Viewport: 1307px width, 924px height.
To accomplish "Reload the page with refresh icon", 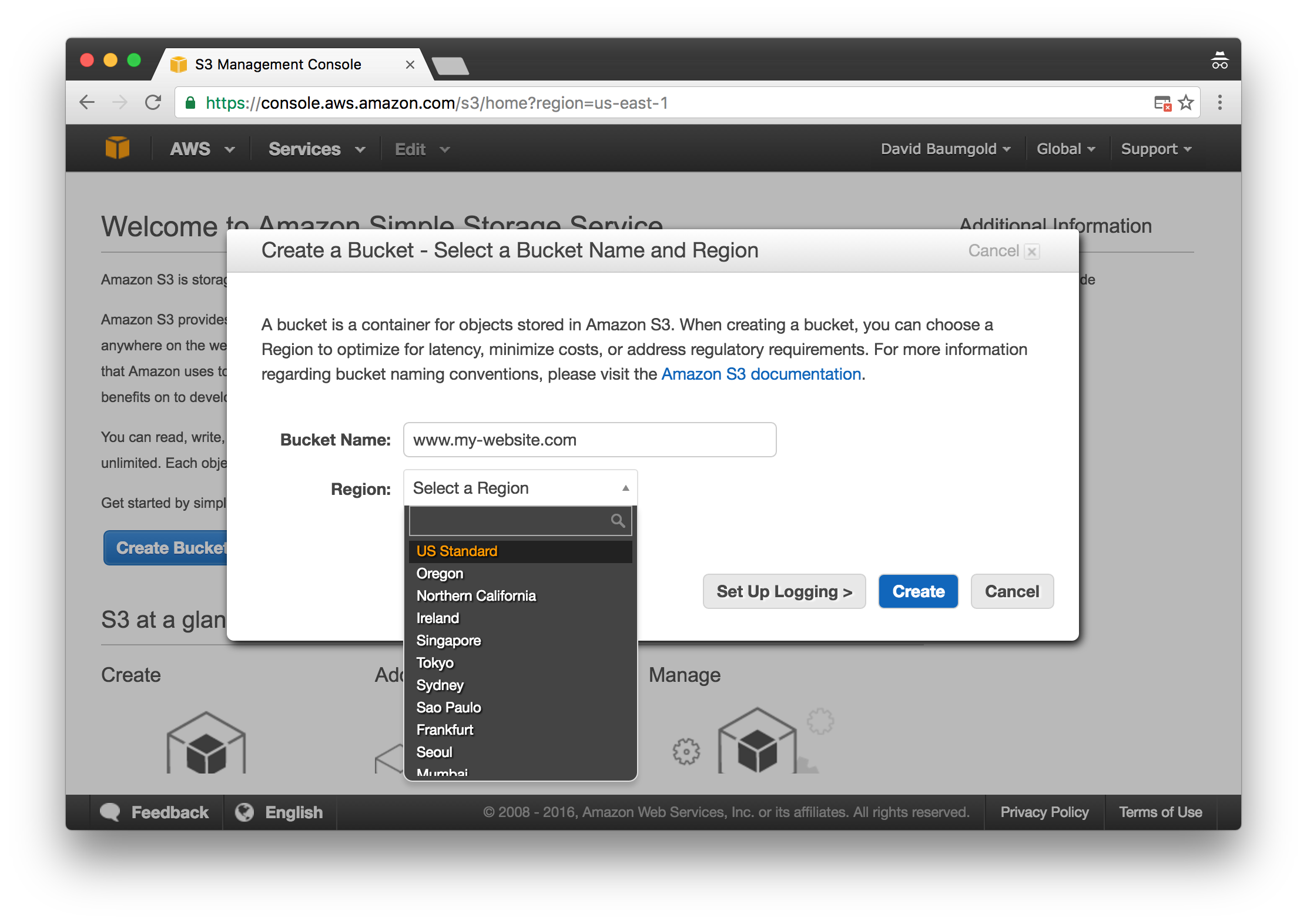I will [x=153, y=103].
